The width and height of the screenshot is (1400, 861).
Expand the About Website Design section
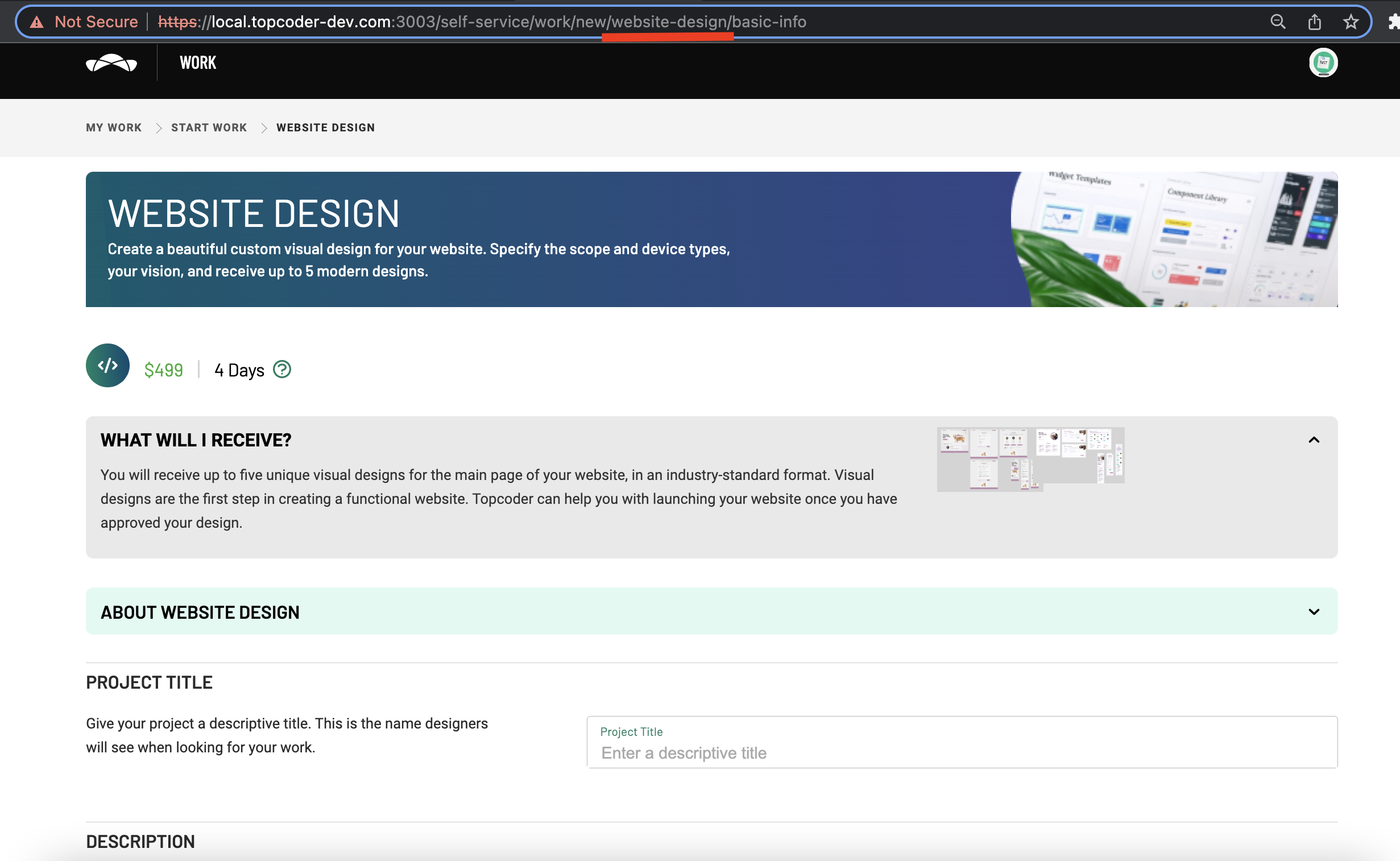click(x=1314, y=611)
